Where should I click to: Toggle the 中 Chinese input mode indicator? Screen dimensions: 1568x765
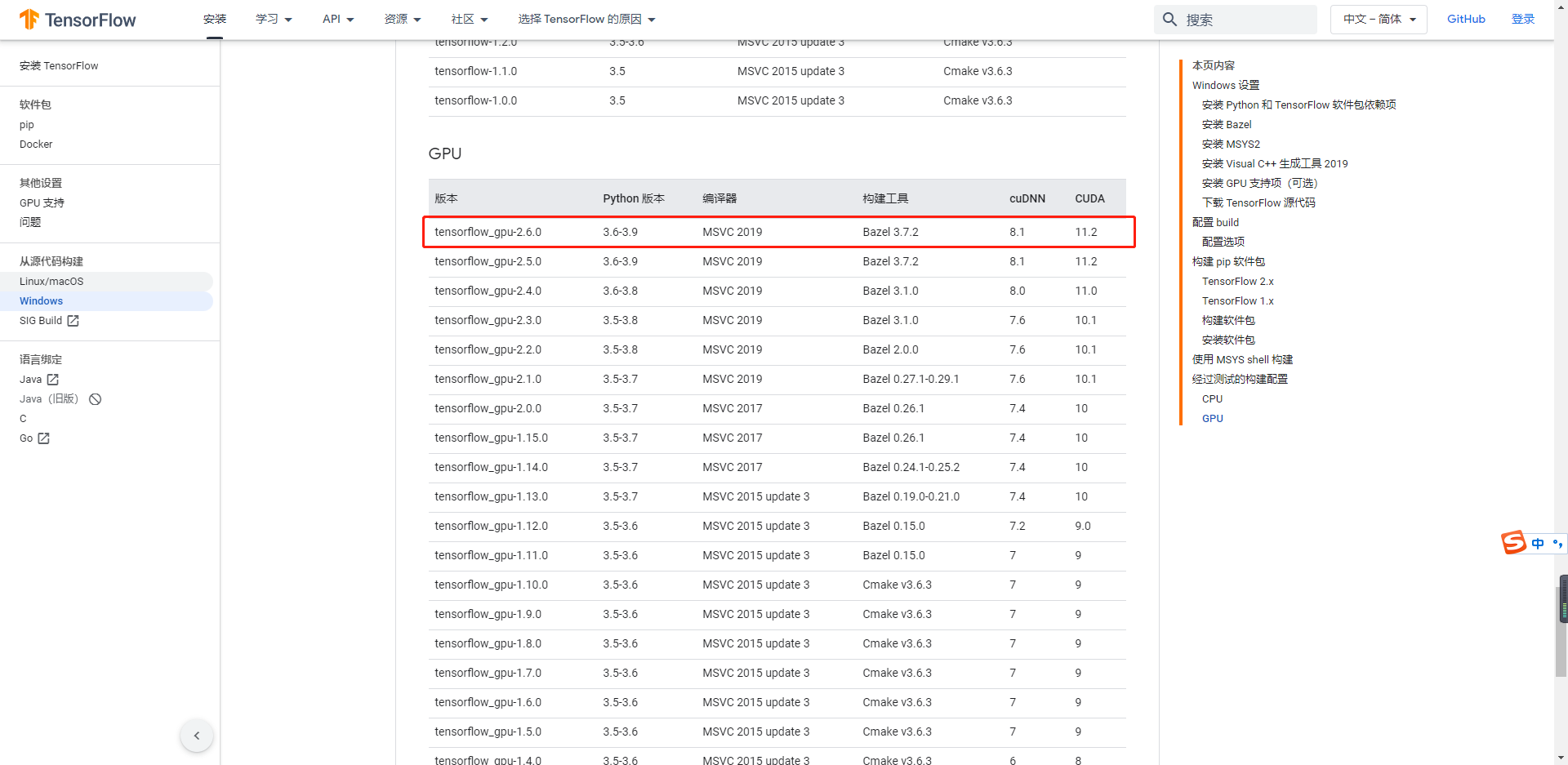tap(1538, 543)
